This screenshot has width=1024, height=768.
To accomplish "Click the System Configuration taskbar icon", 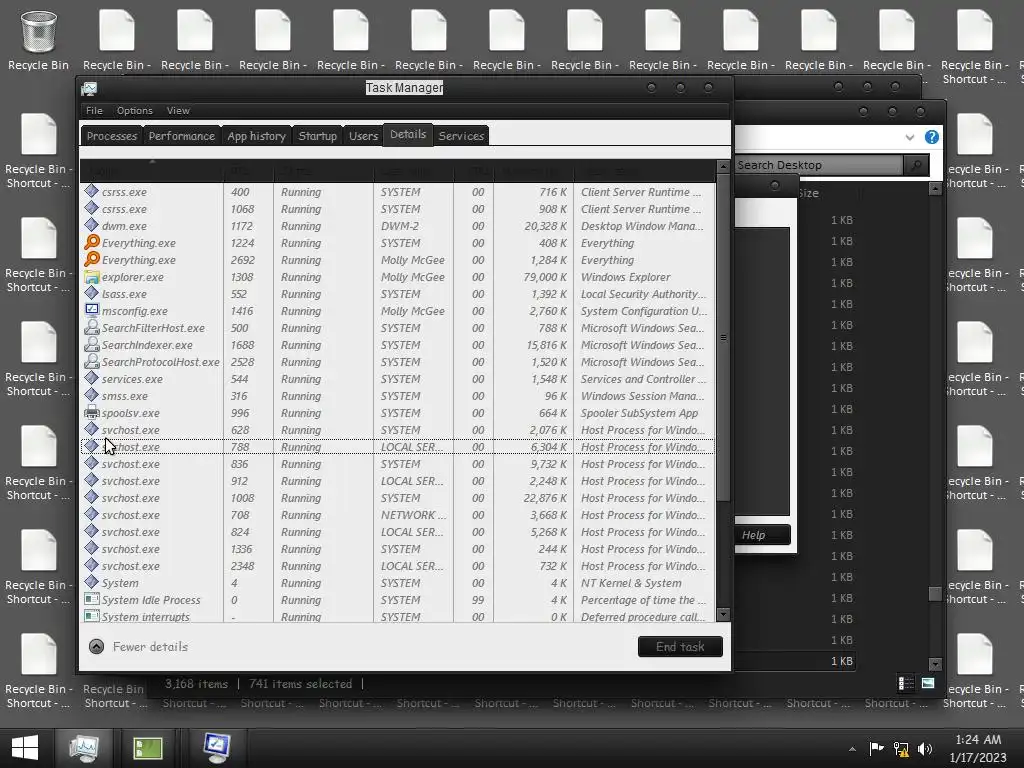I will (x=216, y=748).
